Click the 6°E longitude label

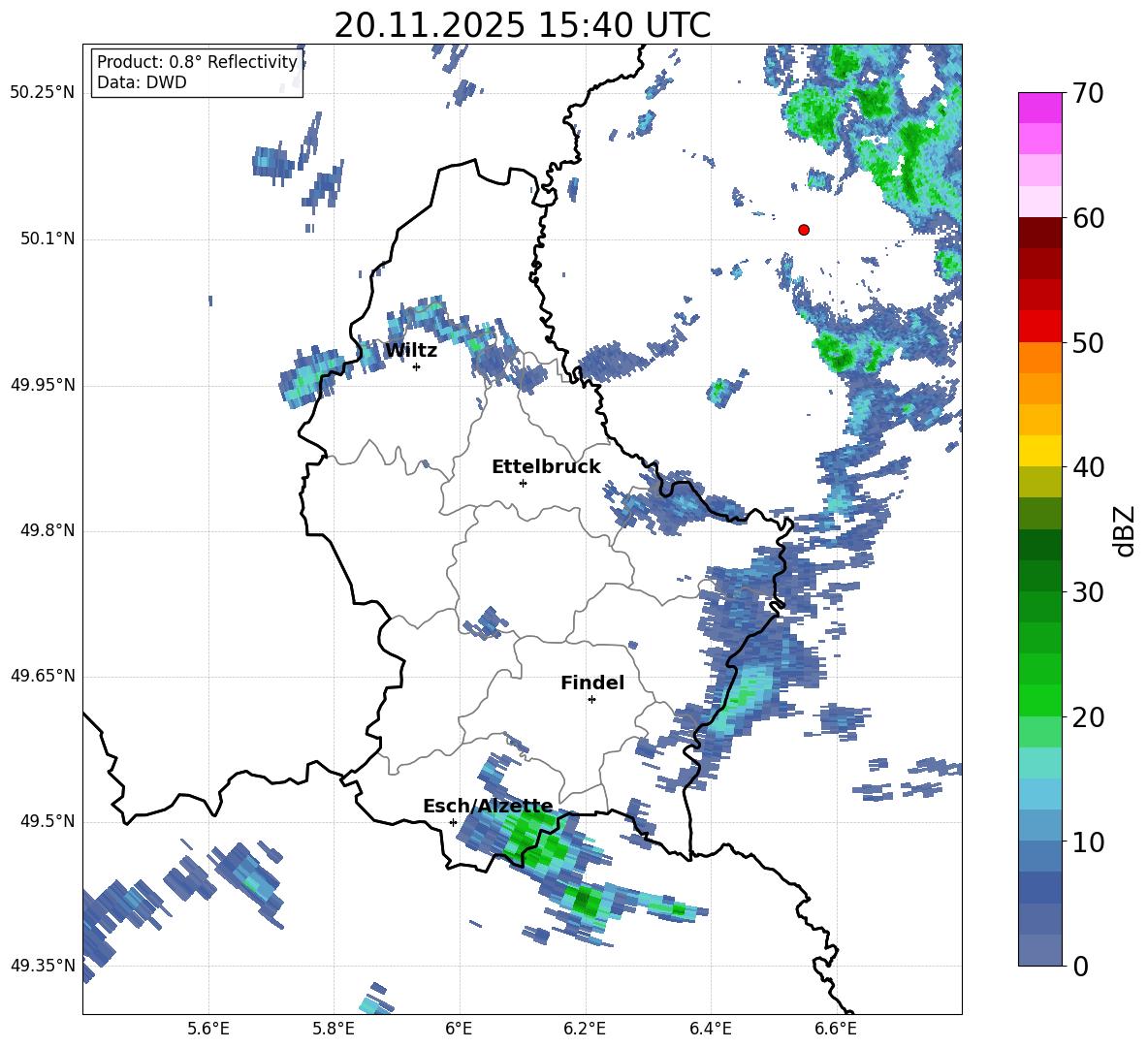tap(459, 1029)
